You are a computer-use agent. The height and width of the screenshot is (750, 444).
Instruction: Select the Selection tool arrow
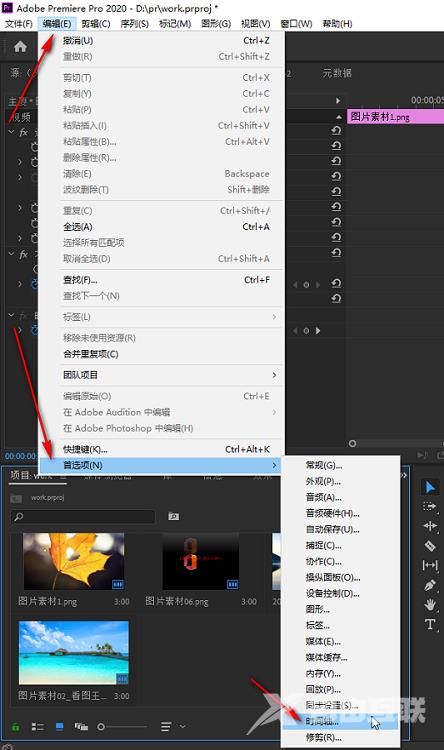click(x=430, y=487)
